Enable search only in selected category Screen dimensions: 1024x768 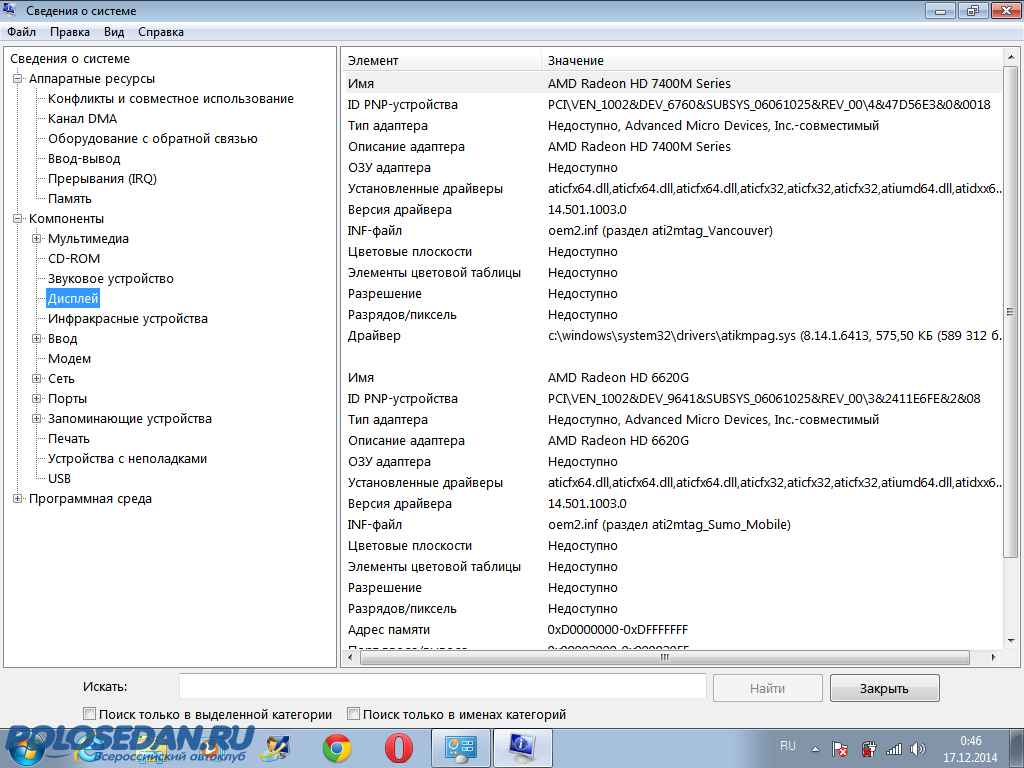[90, 714]
